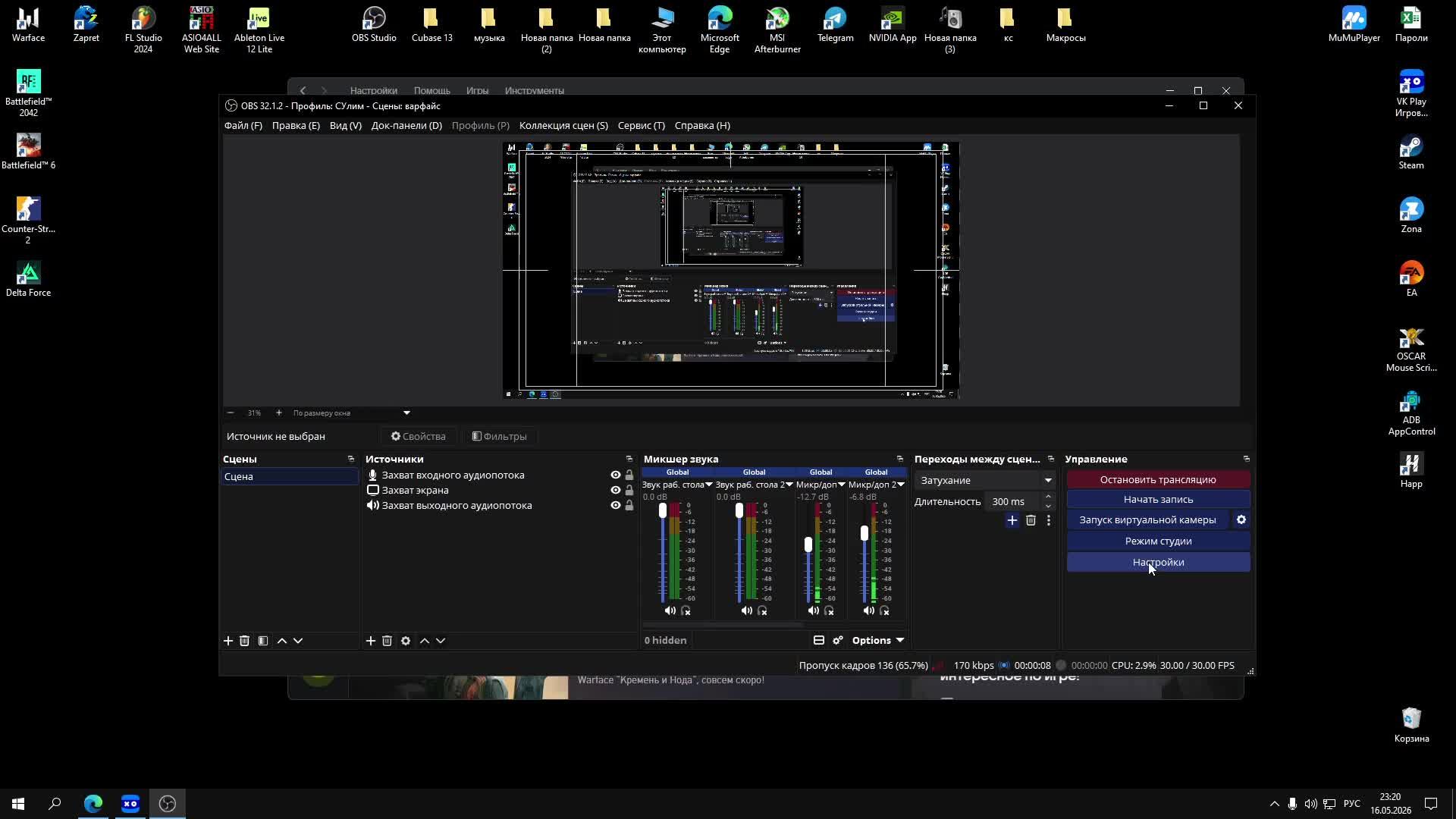
Task: Remove the transition with the trash icon
Action: (1031, 520)
